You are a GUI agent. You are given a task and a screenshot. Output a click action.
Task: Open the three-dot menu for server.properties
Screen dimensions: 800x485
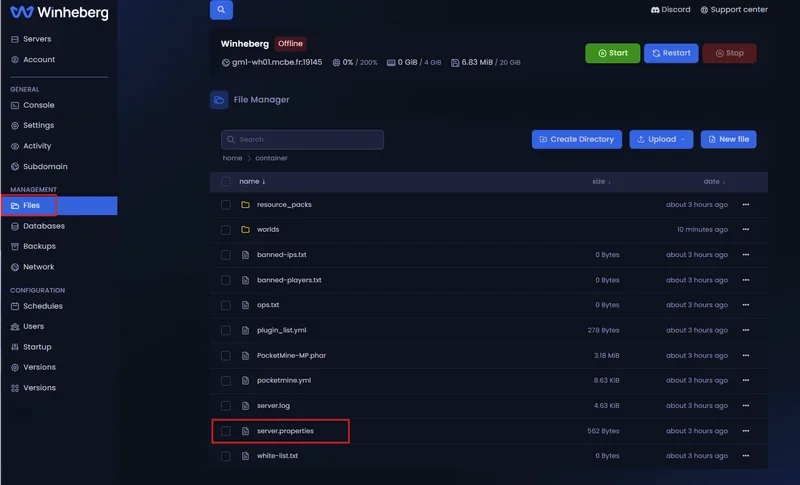(x=745, y=431)
